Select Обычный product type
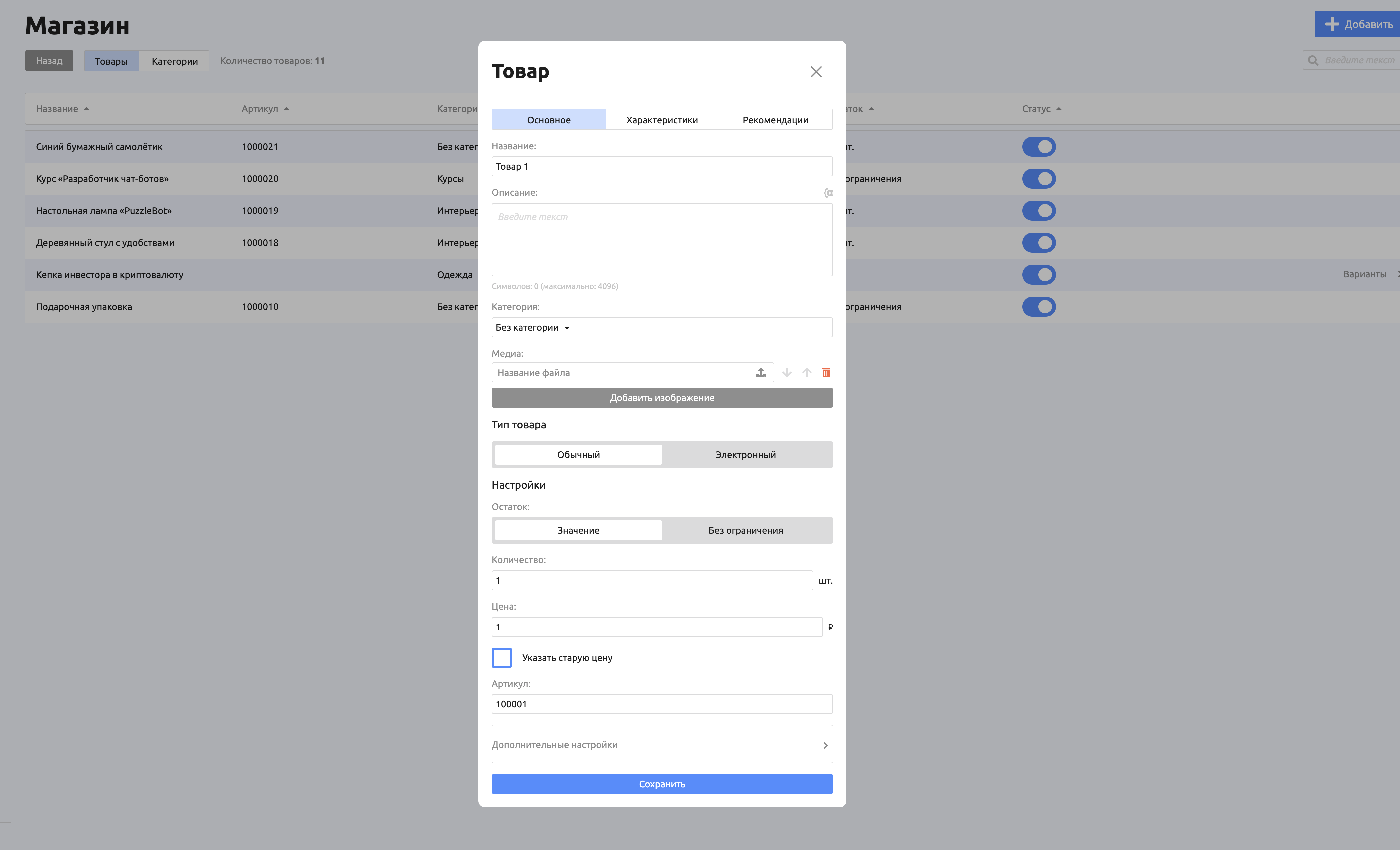The image size is (1400, 850). coord(578,455)
